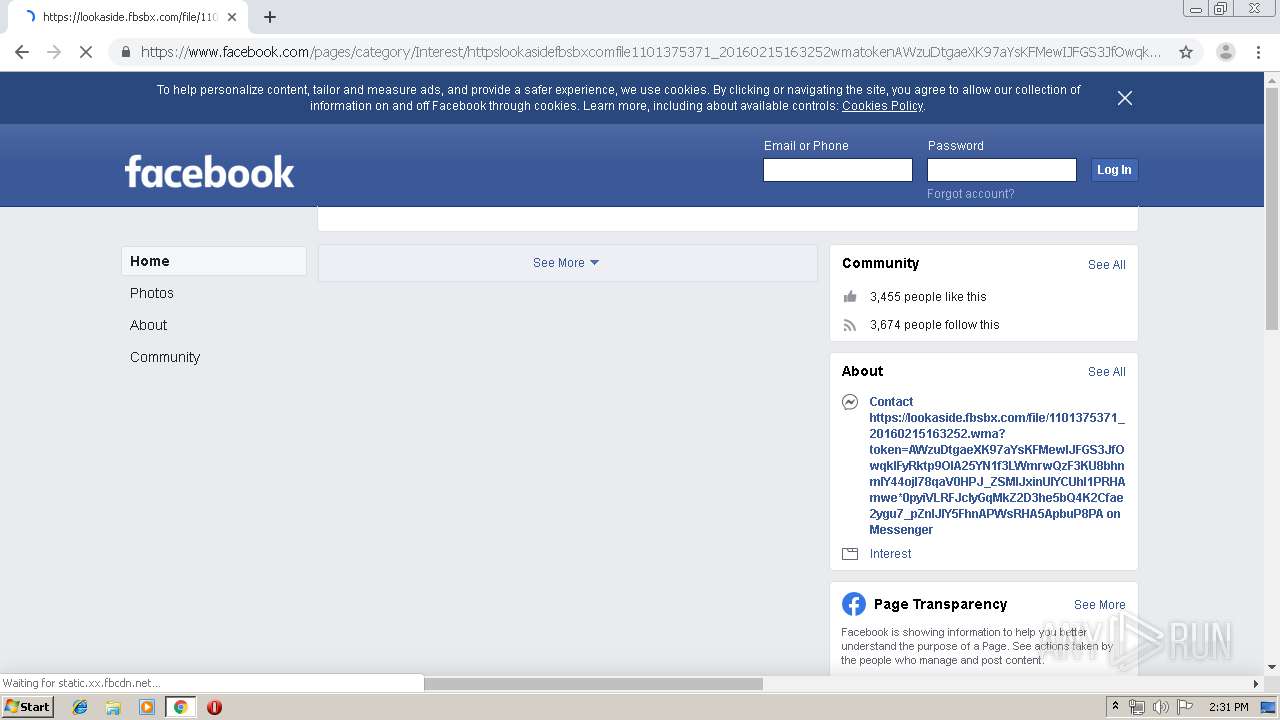The width and height of the screenshot is (1280, 720).
Task: Close the lookaside.fbsbx.com tab
Action: coord(231,17)
